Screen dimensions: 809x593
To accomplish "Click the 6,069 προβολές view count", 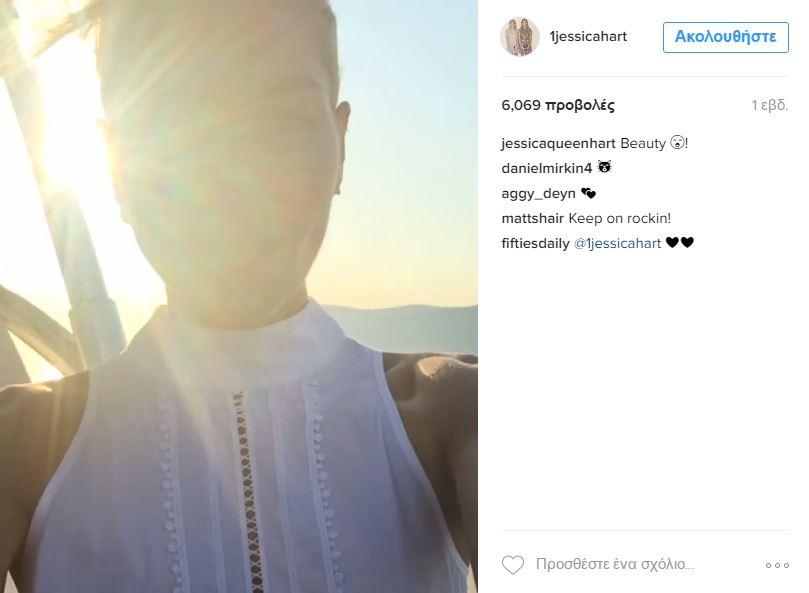I will (558, 105).
